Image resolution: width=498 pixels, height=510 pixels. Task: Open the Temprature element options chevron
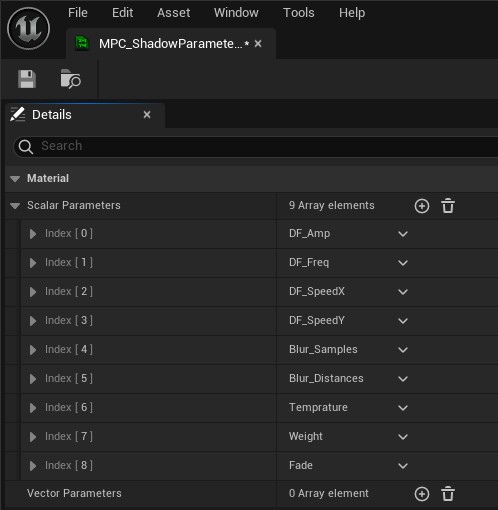[403, 408]
